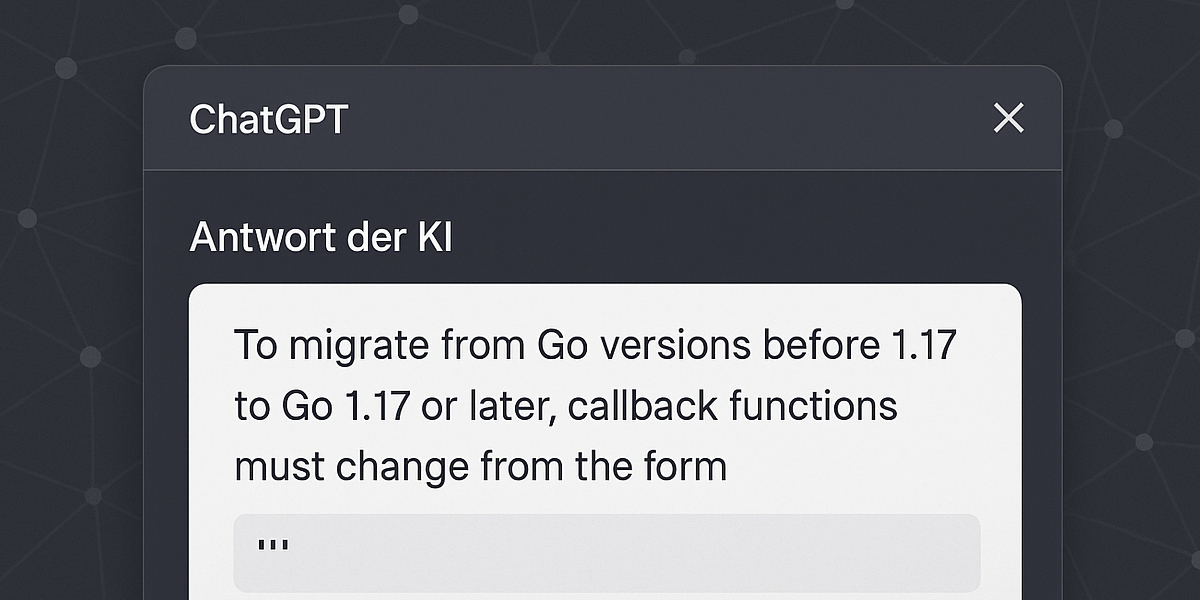
Task: Close the ChatGPT dialog with the X
Action: (x=1008, y=119)
